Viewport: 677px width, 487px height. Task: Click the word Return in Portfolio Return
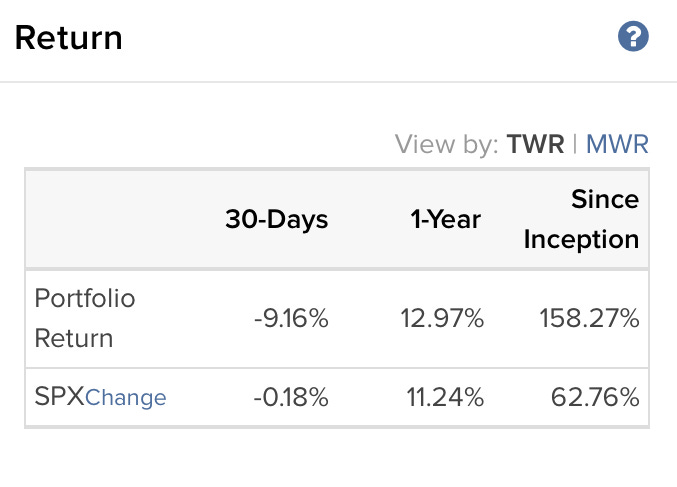[x=74, y=338]
